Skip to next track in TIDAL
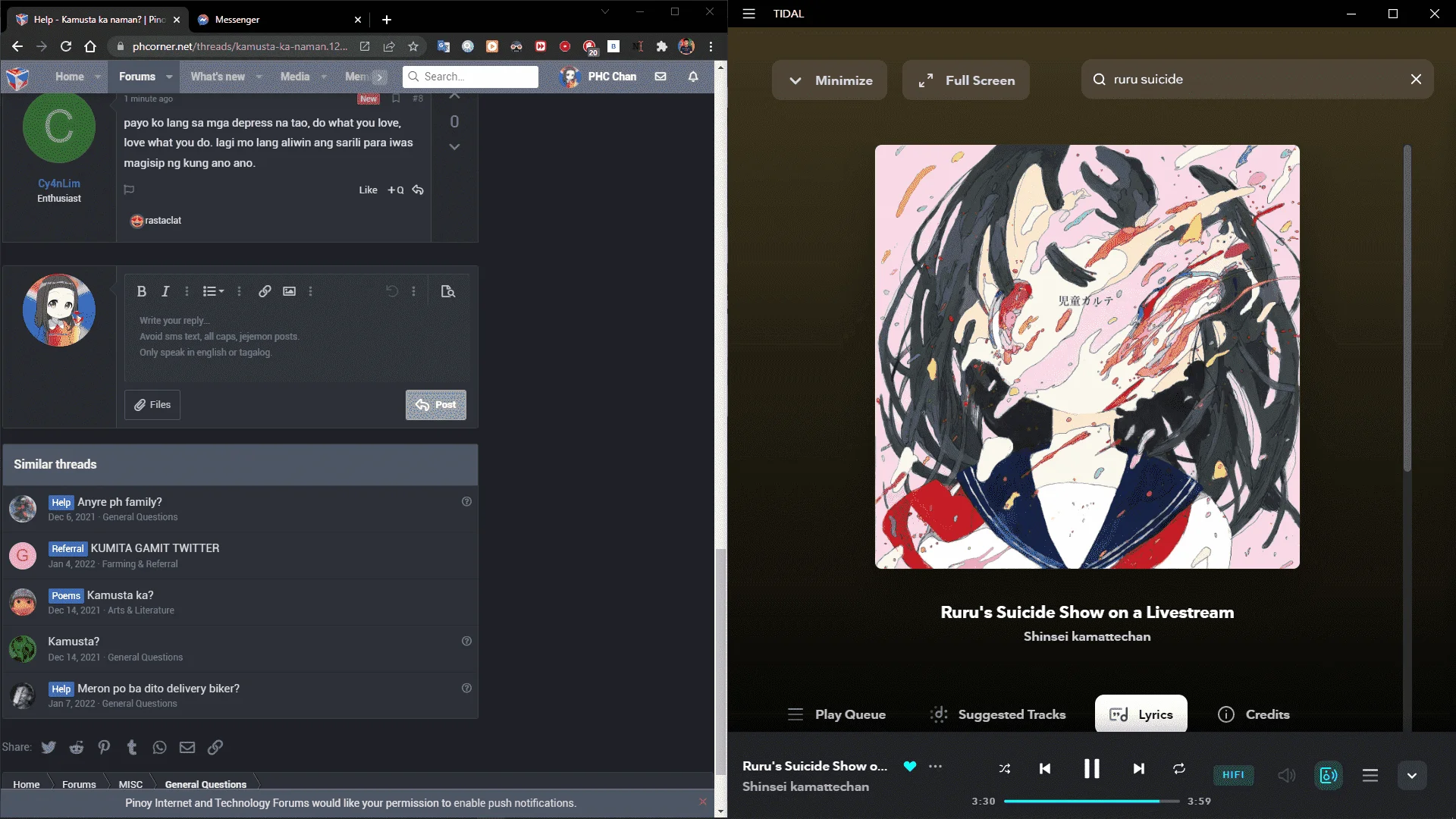 pyautogui.click(x=1138, y=769)
